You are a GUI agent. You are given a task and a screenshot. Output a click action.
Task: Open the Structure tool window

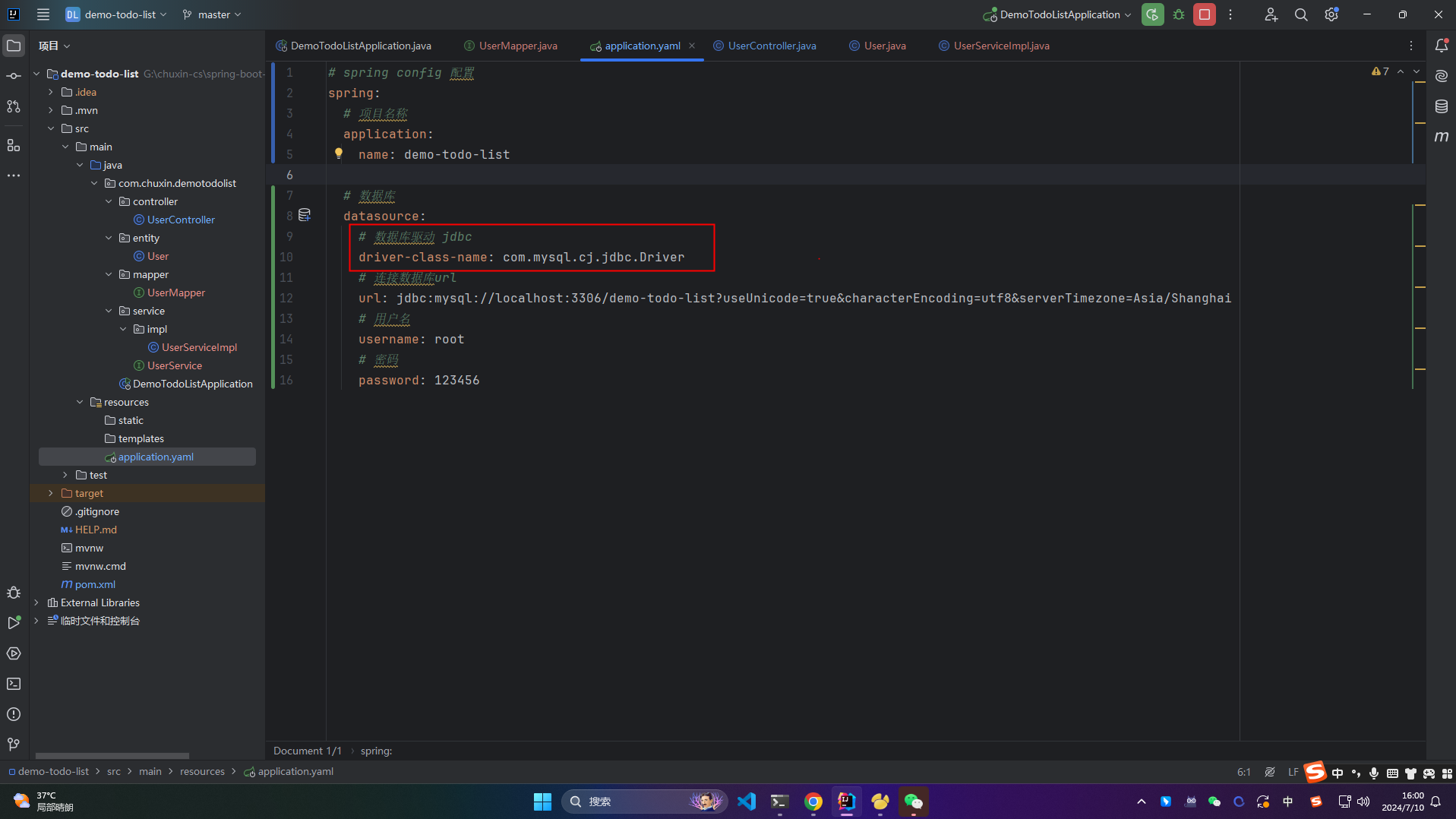tap(14, 145)
